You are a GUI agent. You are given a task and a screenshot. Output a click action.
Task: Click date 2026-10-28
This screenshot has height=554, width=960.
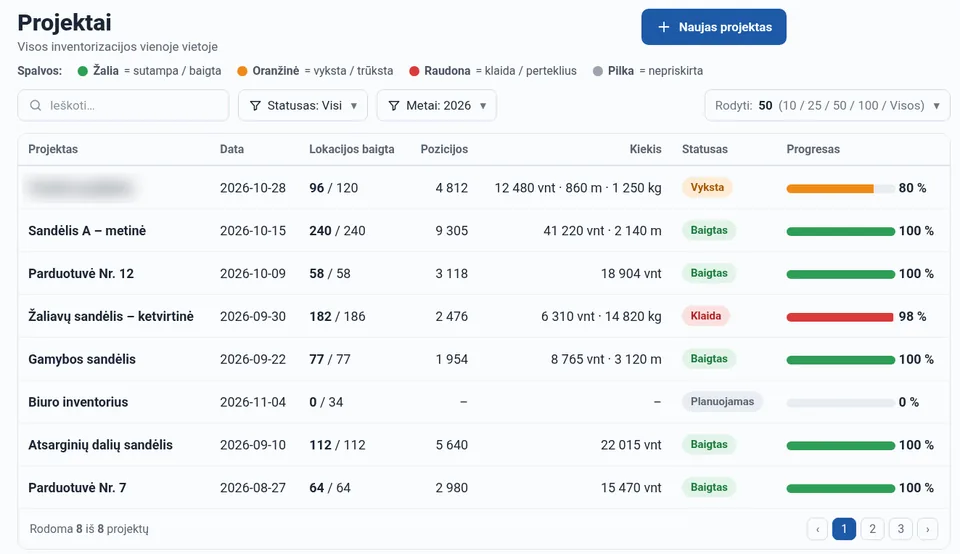pos(253,188)
